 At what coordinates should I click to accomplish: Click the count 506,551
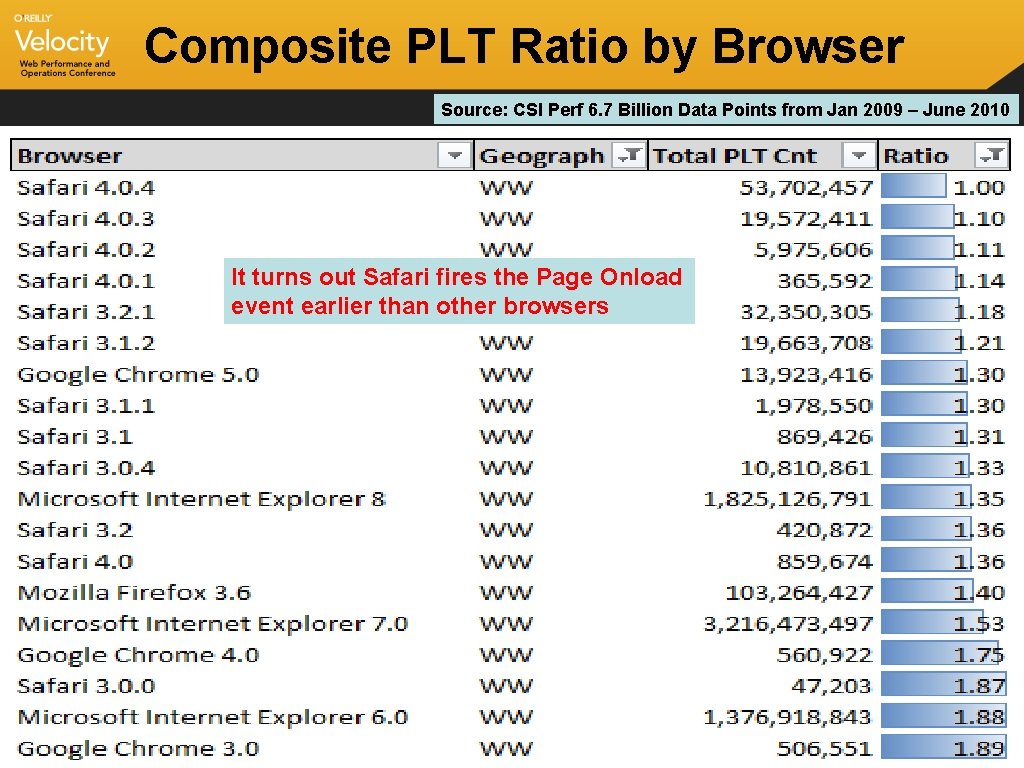point(825,750)
